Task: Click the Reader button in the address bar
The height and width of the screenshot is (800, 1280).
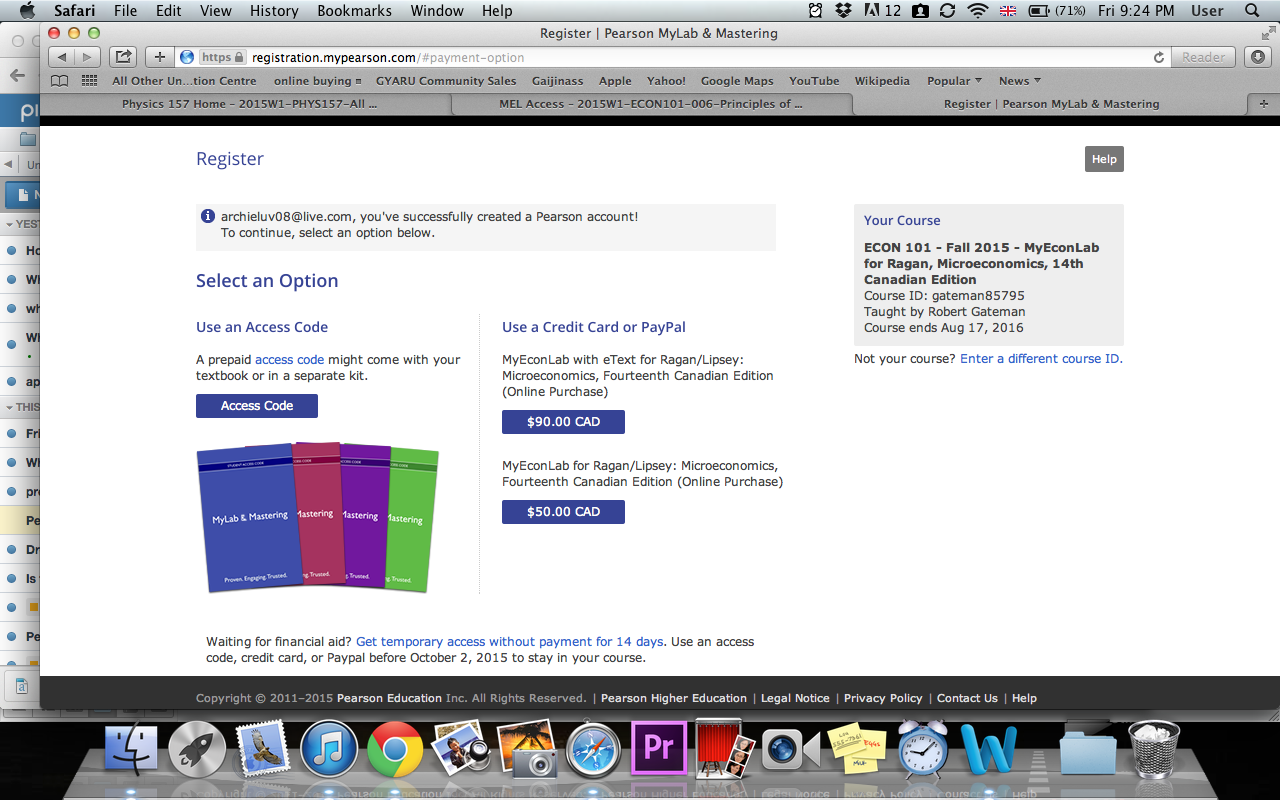Action: click(1203, 58)
